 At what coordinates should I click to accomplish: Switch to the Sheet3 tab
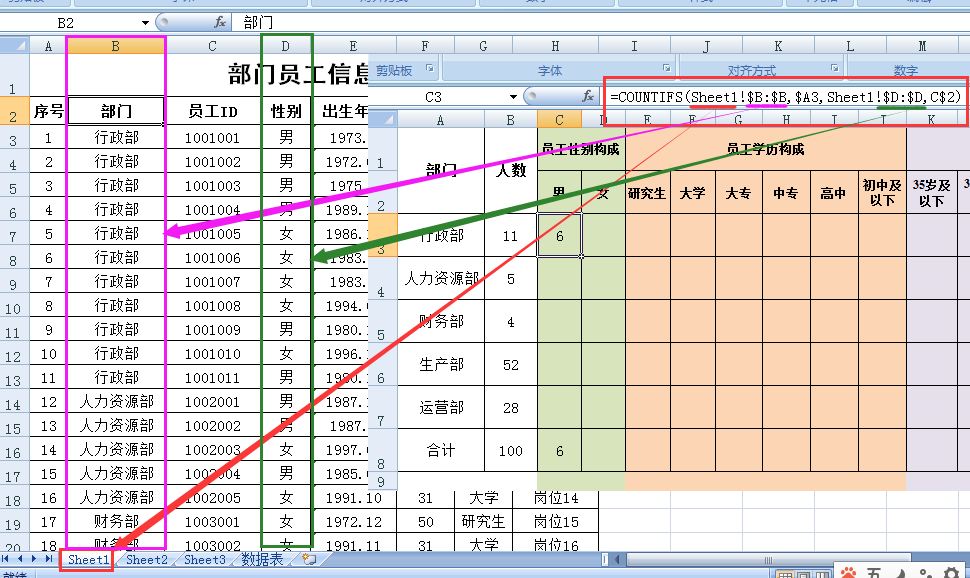(x=205, y=559)
